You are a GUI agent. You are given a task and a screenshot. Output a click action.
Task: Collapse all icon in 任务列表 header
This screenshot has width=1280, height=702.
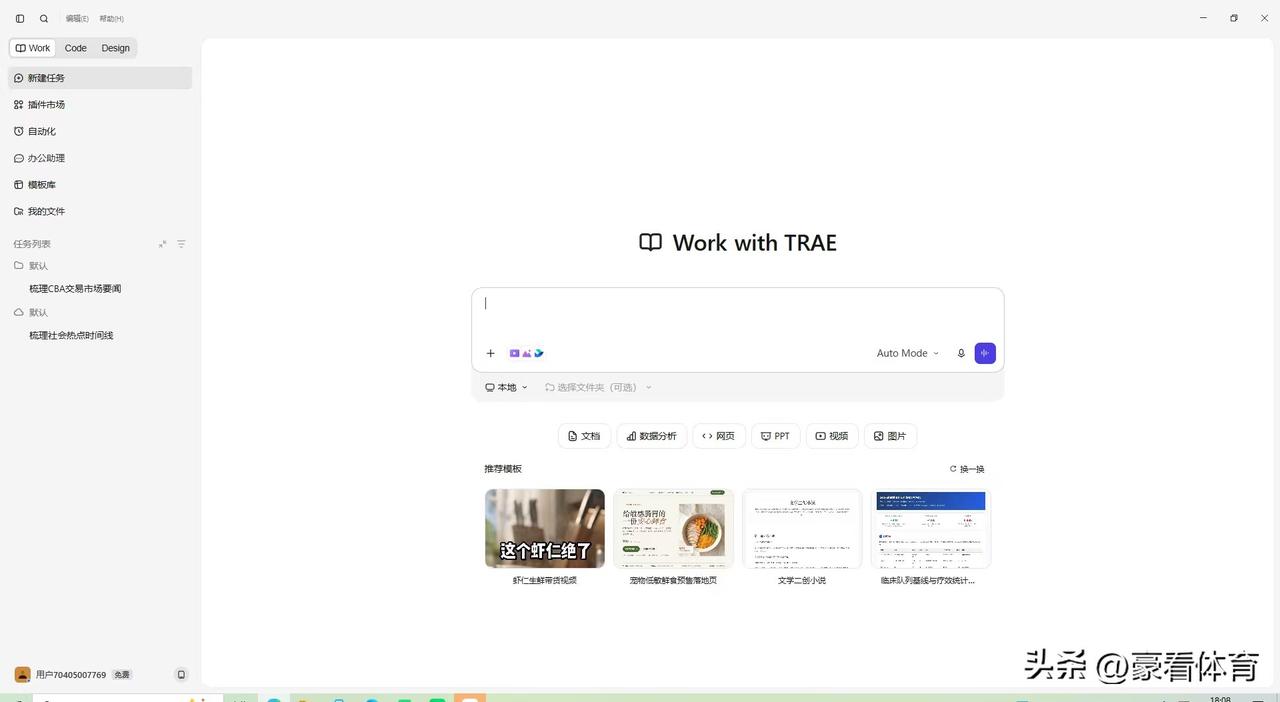coord(163,244)
